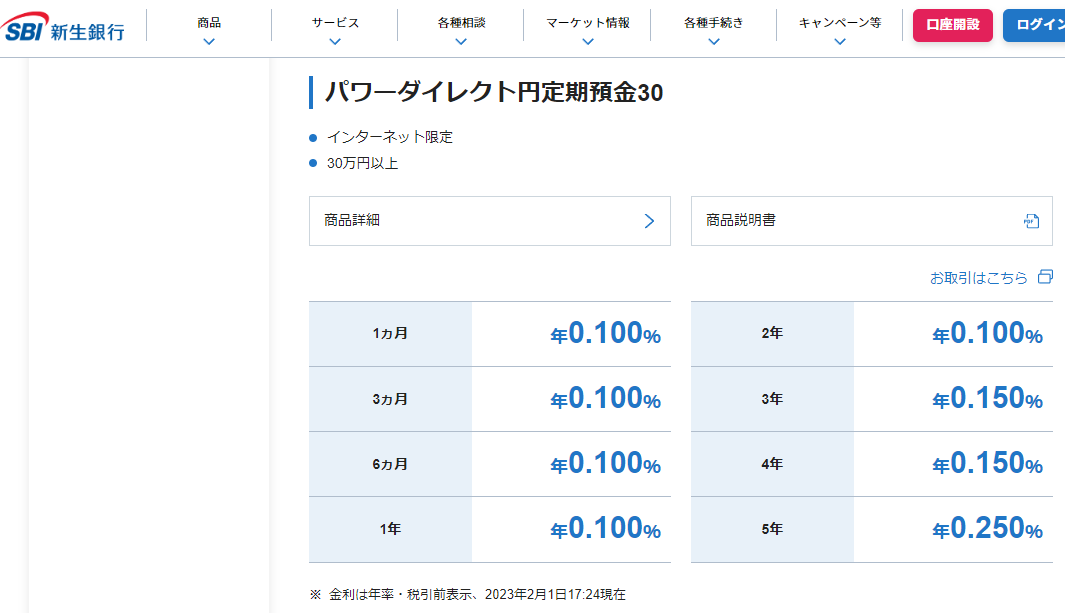Open the マーケット情報 navigation menu
Image resolution: width=1065 pixels, height=613 pixels.
click(x=588, y=23)
